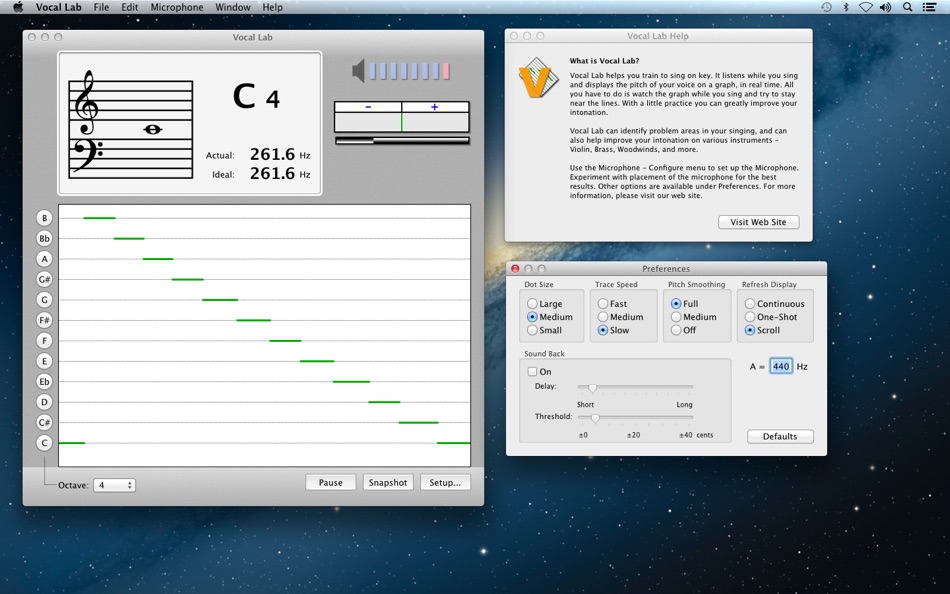Click the Pause button

pos(331,482)
